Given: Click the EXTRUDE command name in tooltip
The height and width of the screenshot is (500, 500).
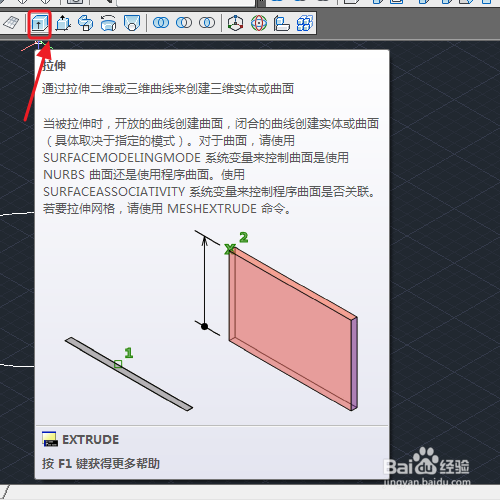Looking at the screenshot, I should coord(91,440).
